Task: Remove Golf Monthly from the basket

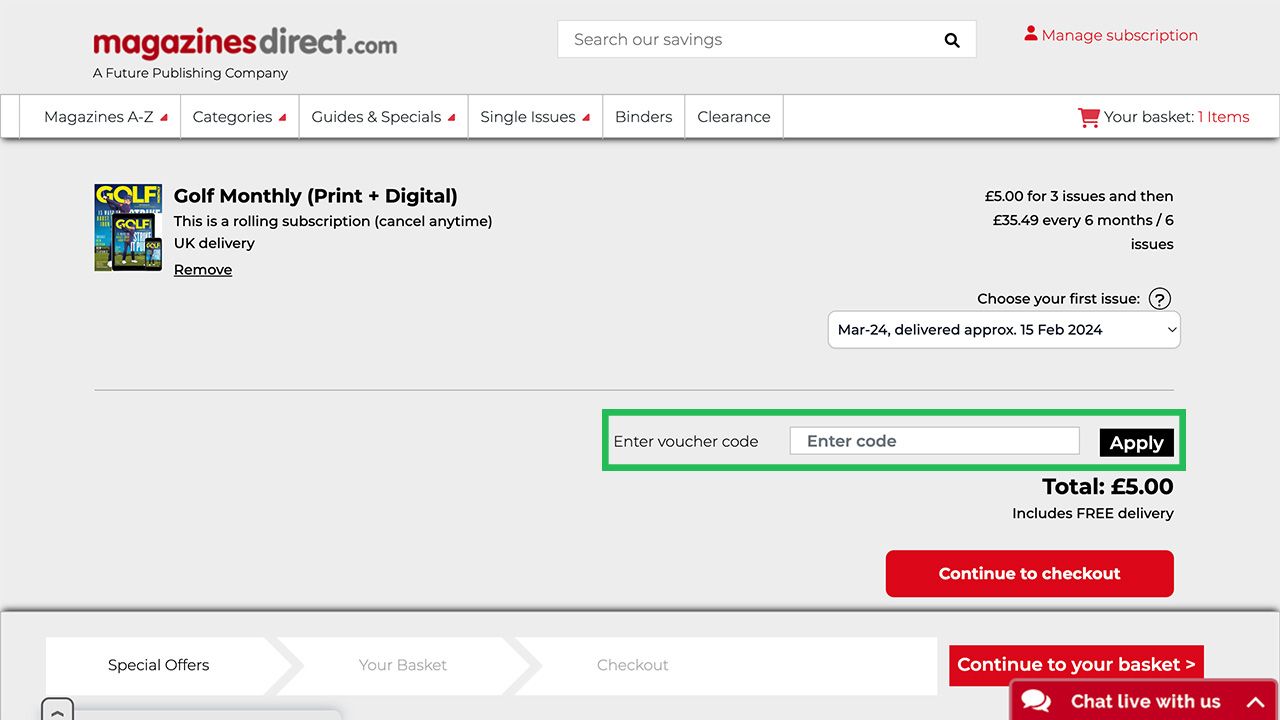Action: [203, 270]
